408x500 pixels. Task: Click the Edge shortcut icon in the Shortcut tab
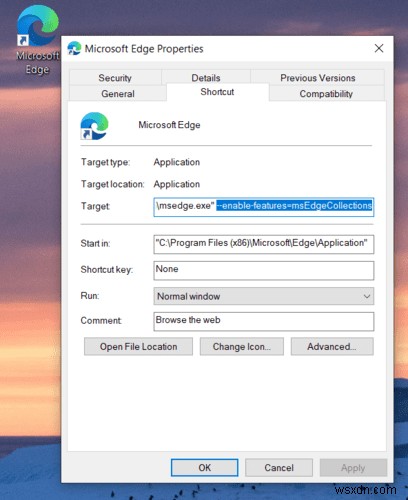click(94, 126)
